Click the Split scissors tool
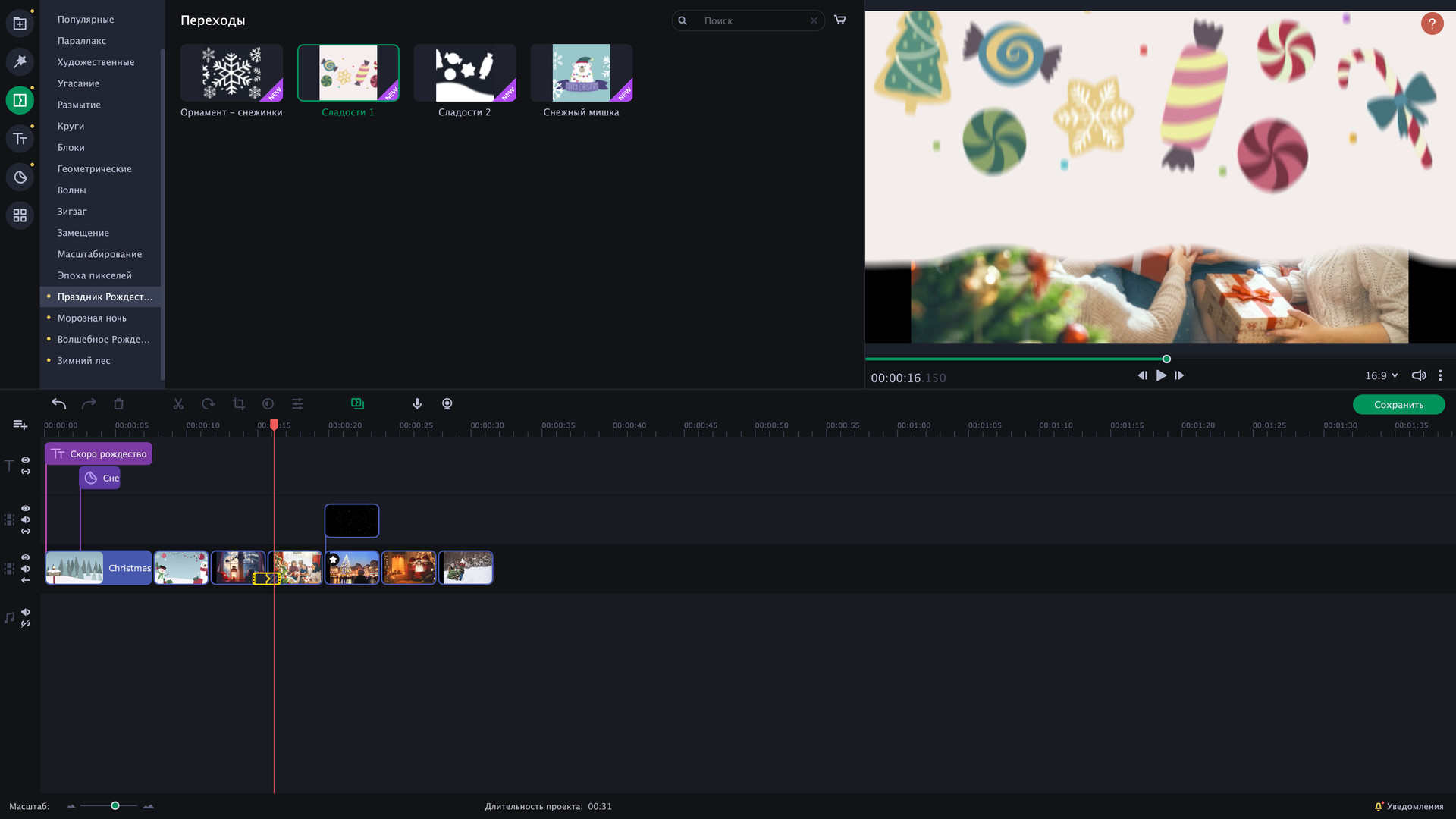The width and height of the screenshot is (1456, 819). point(178,404)
